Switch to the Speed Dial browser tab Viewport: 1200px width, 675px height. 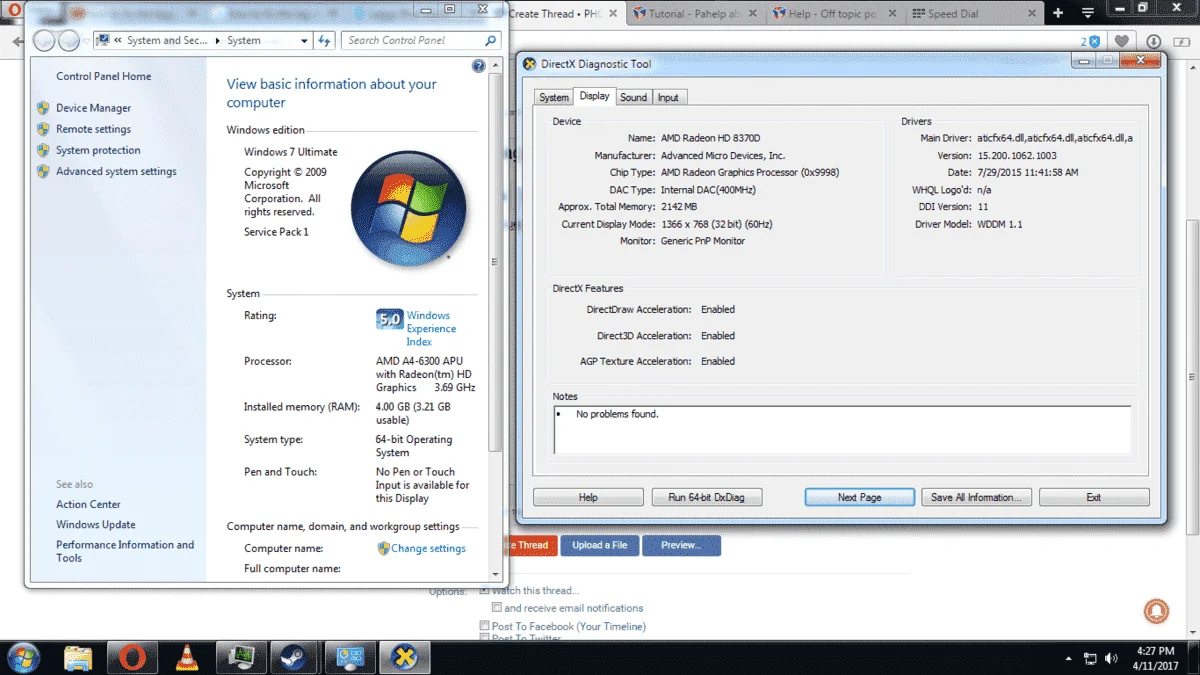[975, 14]
